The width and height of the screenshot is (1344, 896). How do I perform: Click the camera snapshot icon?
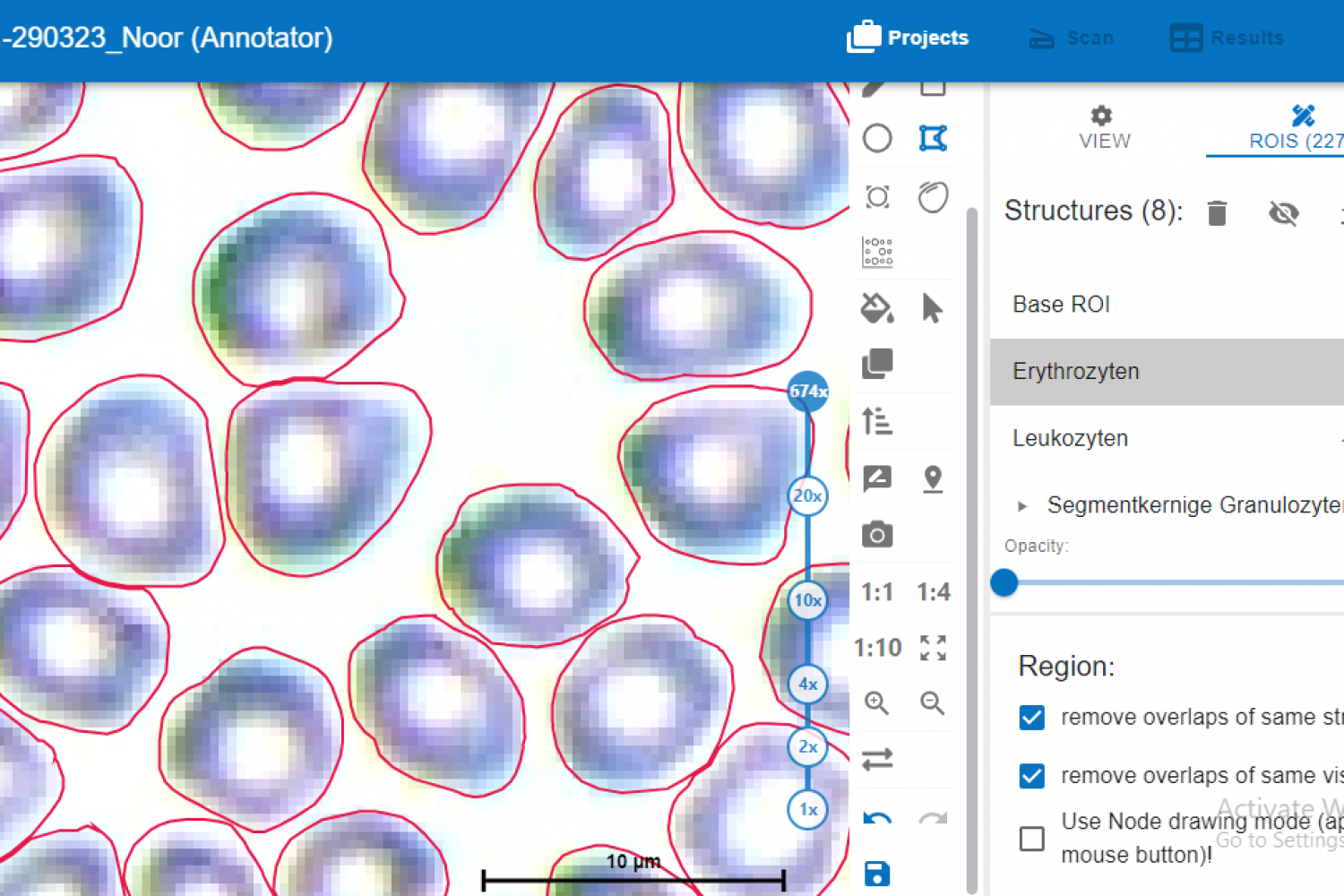[877, 535]
